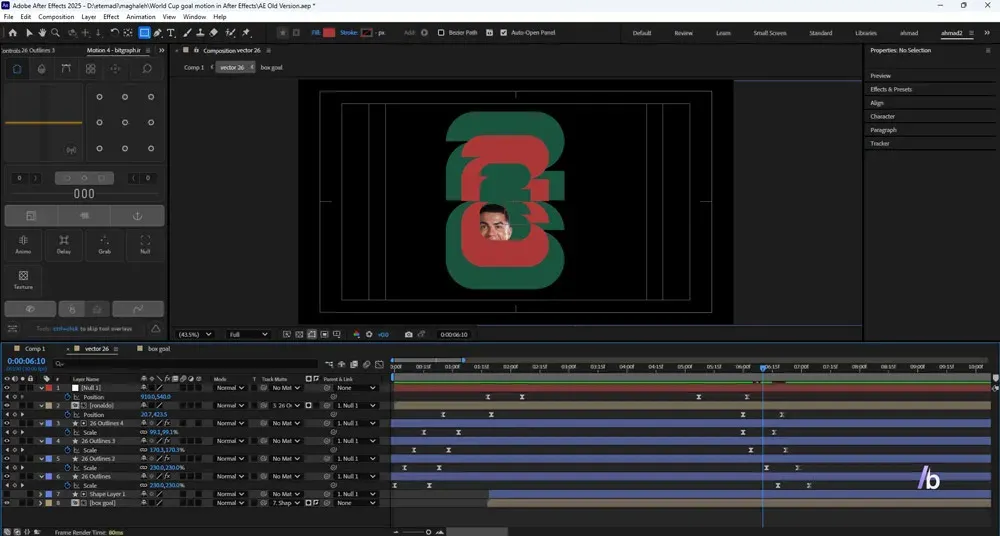The width and height of the screenshot is (1000, 536).
Task: Open the search icon in Motion panel
Action: pyautogui.click(x=147, y=69)
